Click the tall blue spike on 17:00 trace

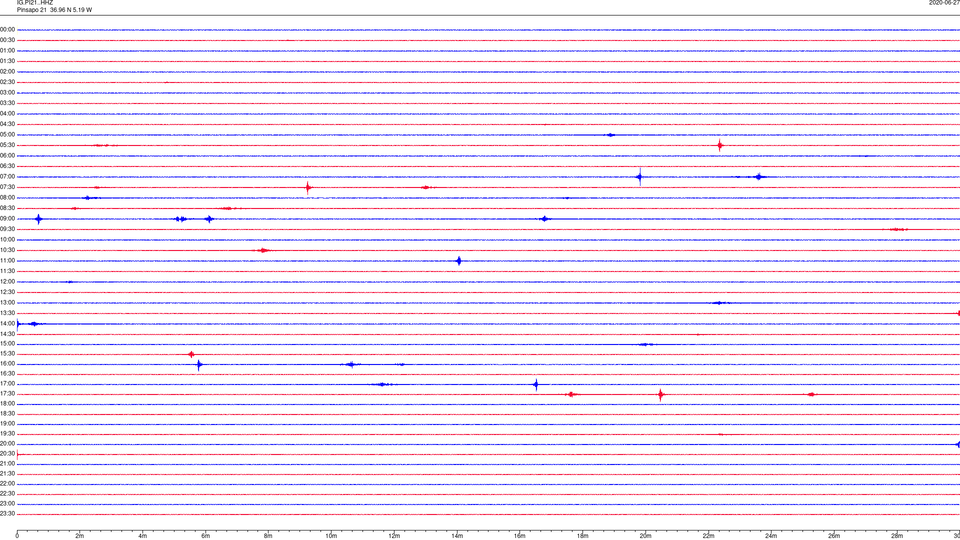536,384
